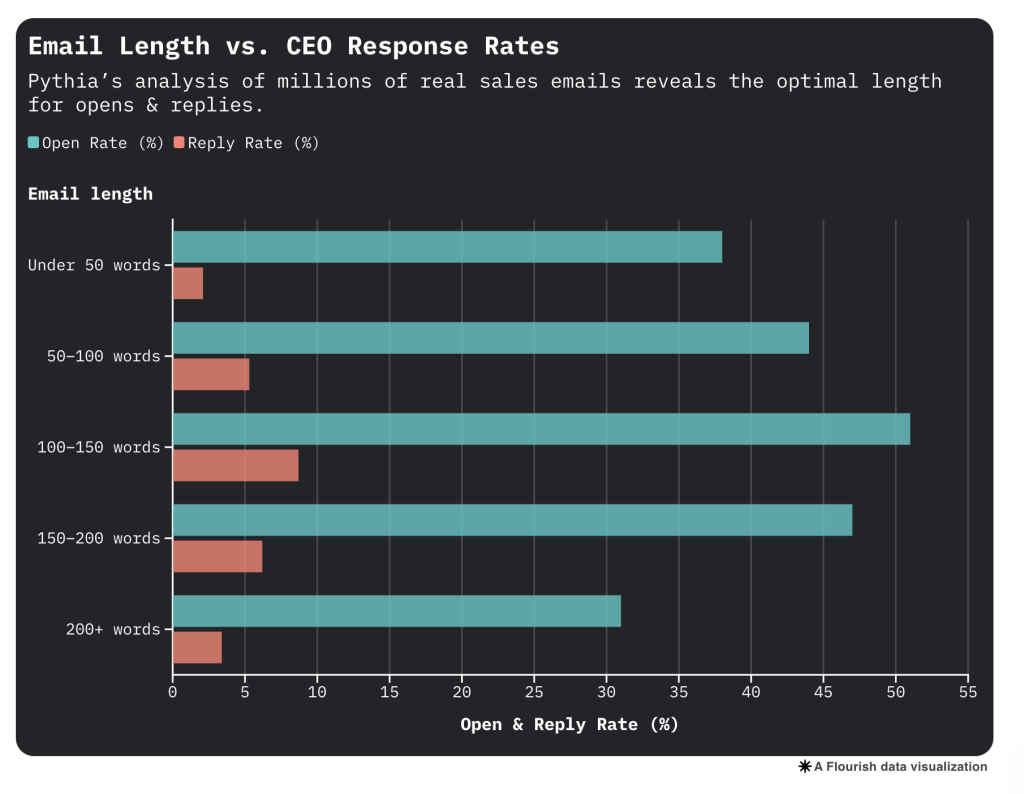Click the 'Open & Reply Rate (%)' axis title

[569, 724]
